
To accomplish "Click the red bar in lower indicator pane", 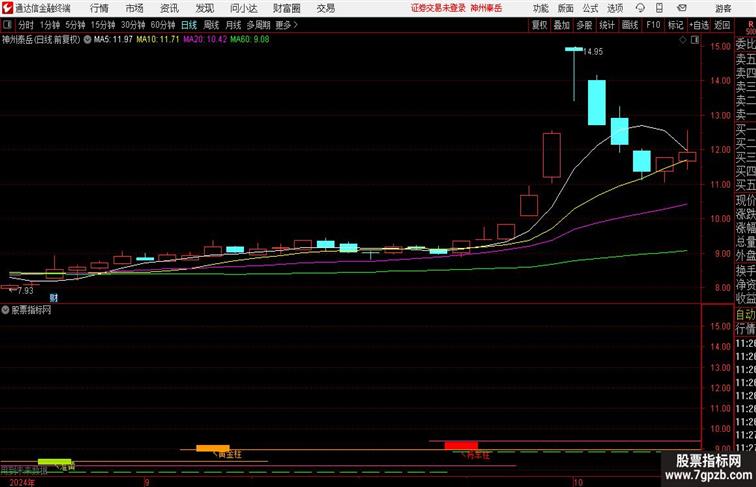I will [461, 445].
